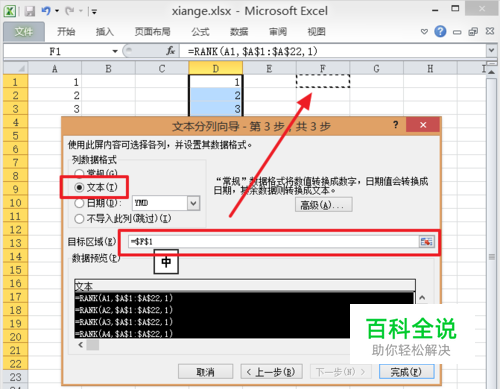
Task: Click the 上一步(B) button
Action: tap(271, 372)
